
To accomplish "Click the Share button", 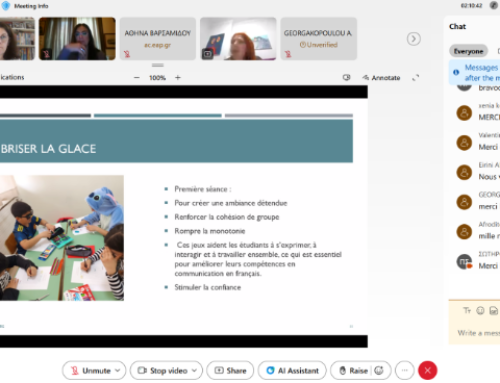I will (x=230, y=370).
